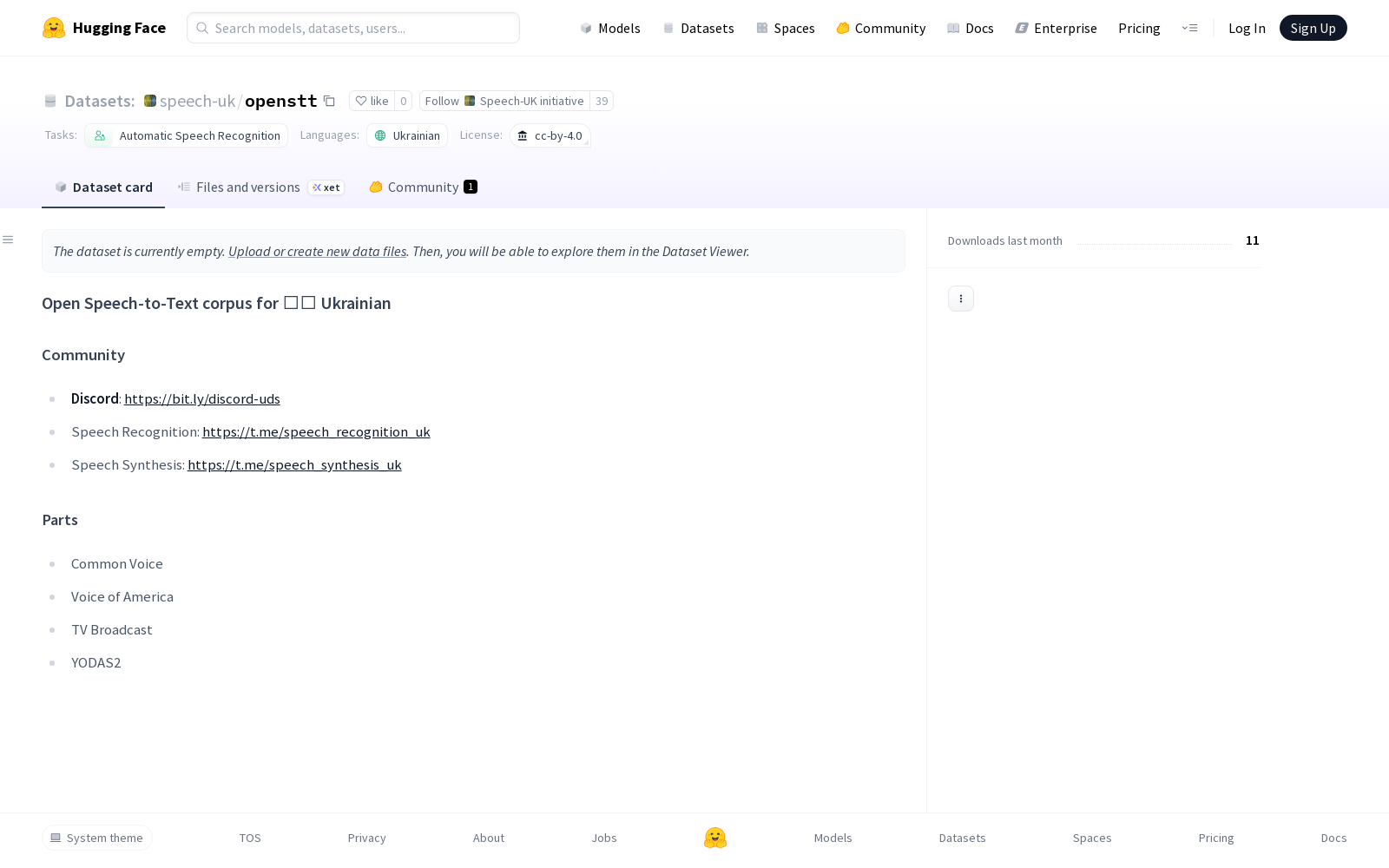Open the Discord bit.ly link

pos(202,398)
